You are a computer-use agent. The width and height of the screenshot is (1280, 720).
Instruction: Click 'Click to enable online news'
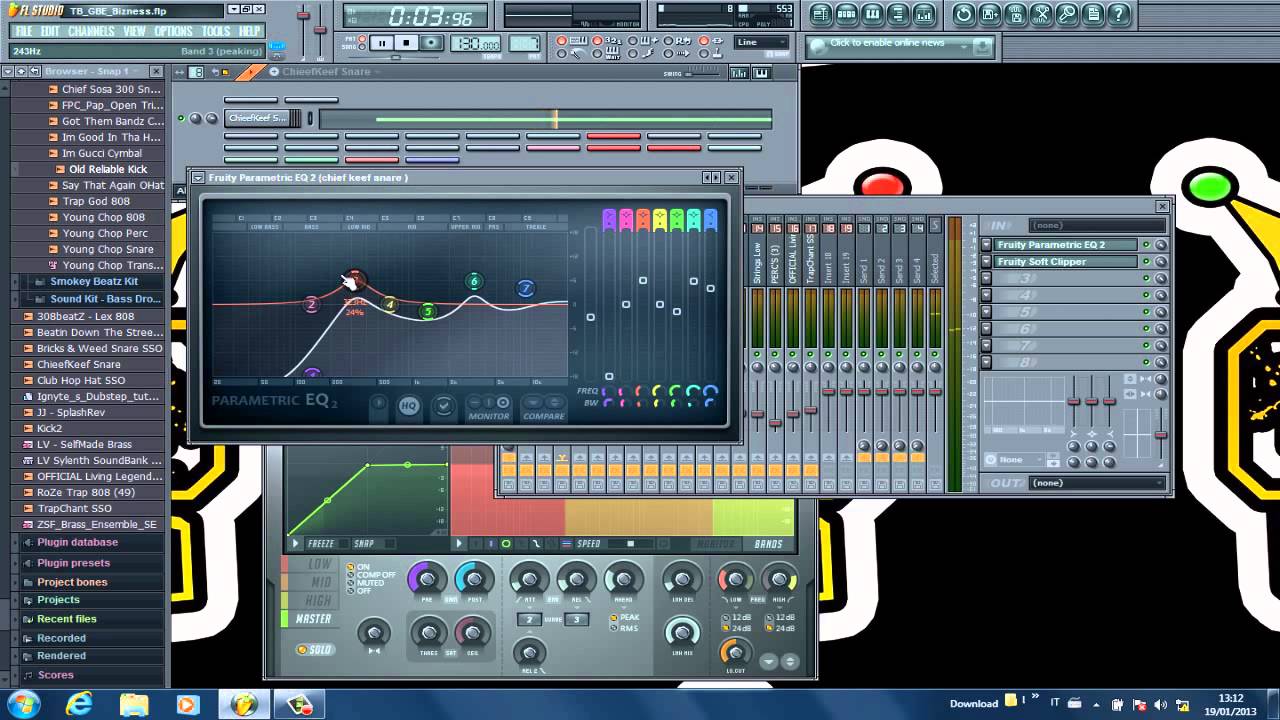point(887,43)
